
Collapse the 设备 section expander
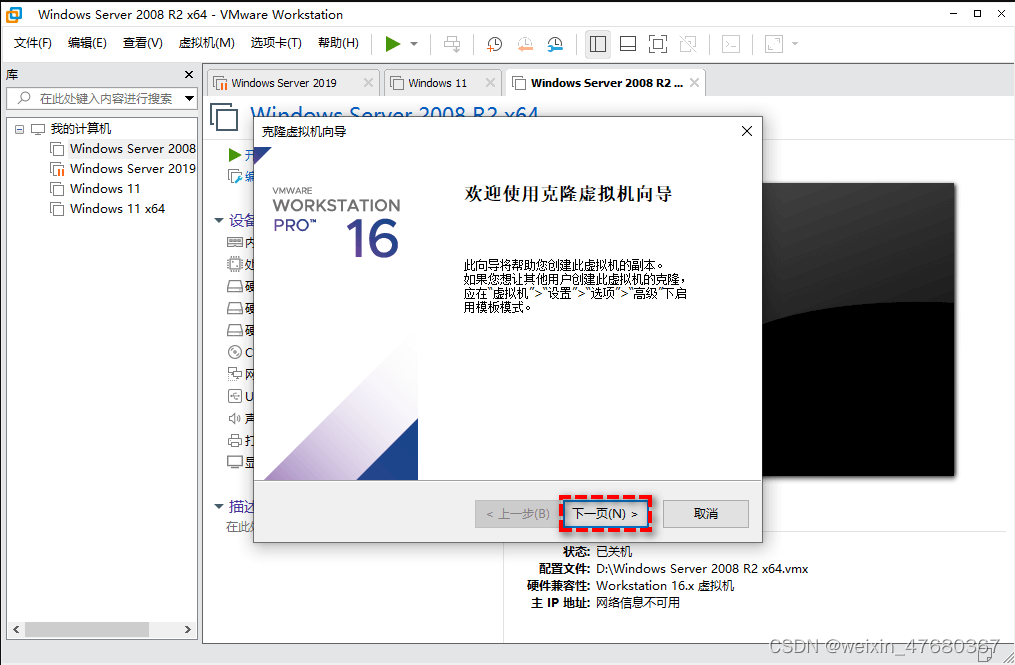pyautogui.click(x=219, y=221)
